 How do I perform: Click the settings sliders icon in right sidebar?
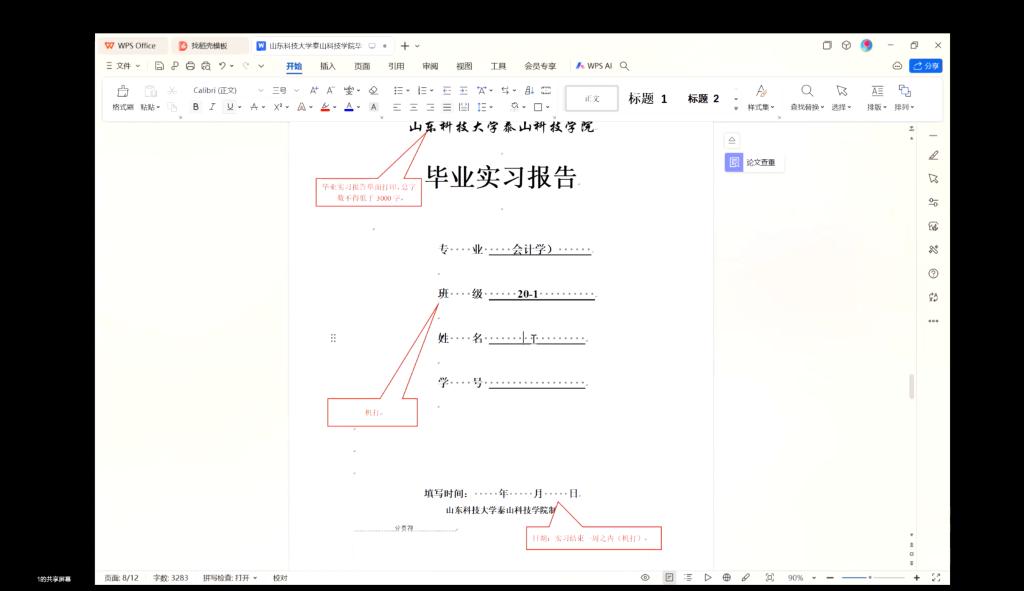pyautogui.click(x=933, y=202)
